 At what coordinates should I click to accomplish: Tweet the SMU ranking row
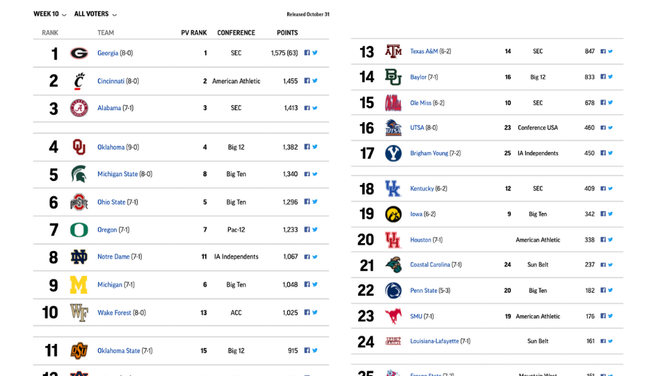pos(610,316)
